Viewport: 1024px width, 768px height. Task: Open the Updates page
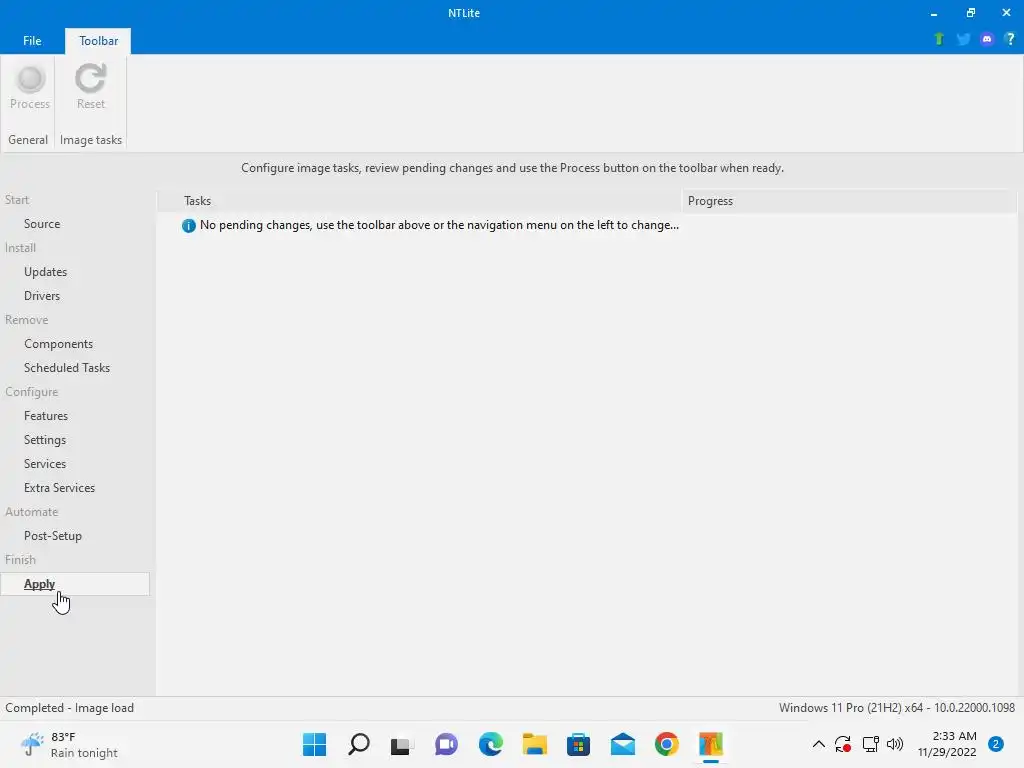pos(45,272)
